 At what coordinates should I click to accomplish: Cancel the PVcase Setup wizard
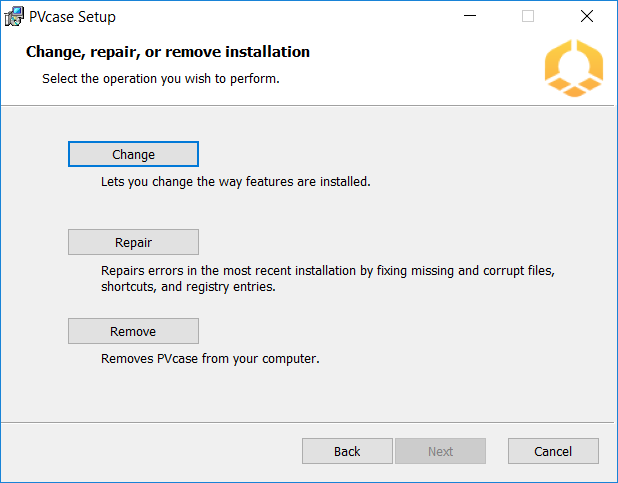click(553, 451)
